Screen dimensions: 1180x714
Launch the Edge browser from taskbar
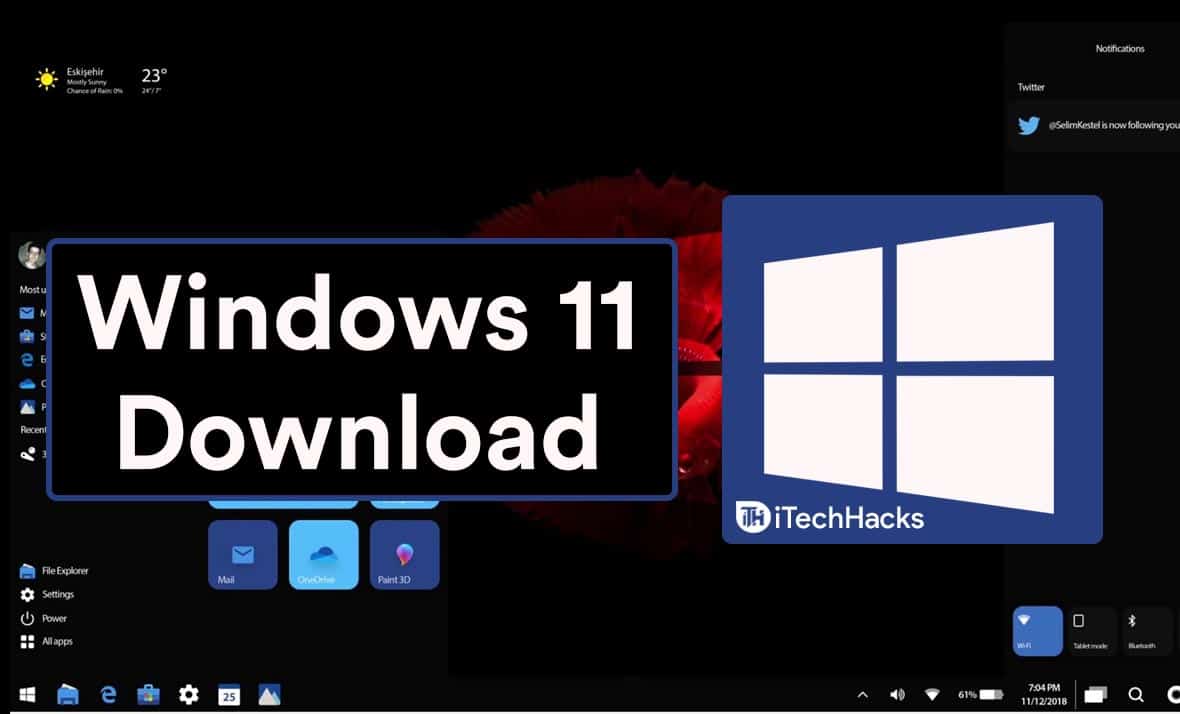[x=108, y=694]
